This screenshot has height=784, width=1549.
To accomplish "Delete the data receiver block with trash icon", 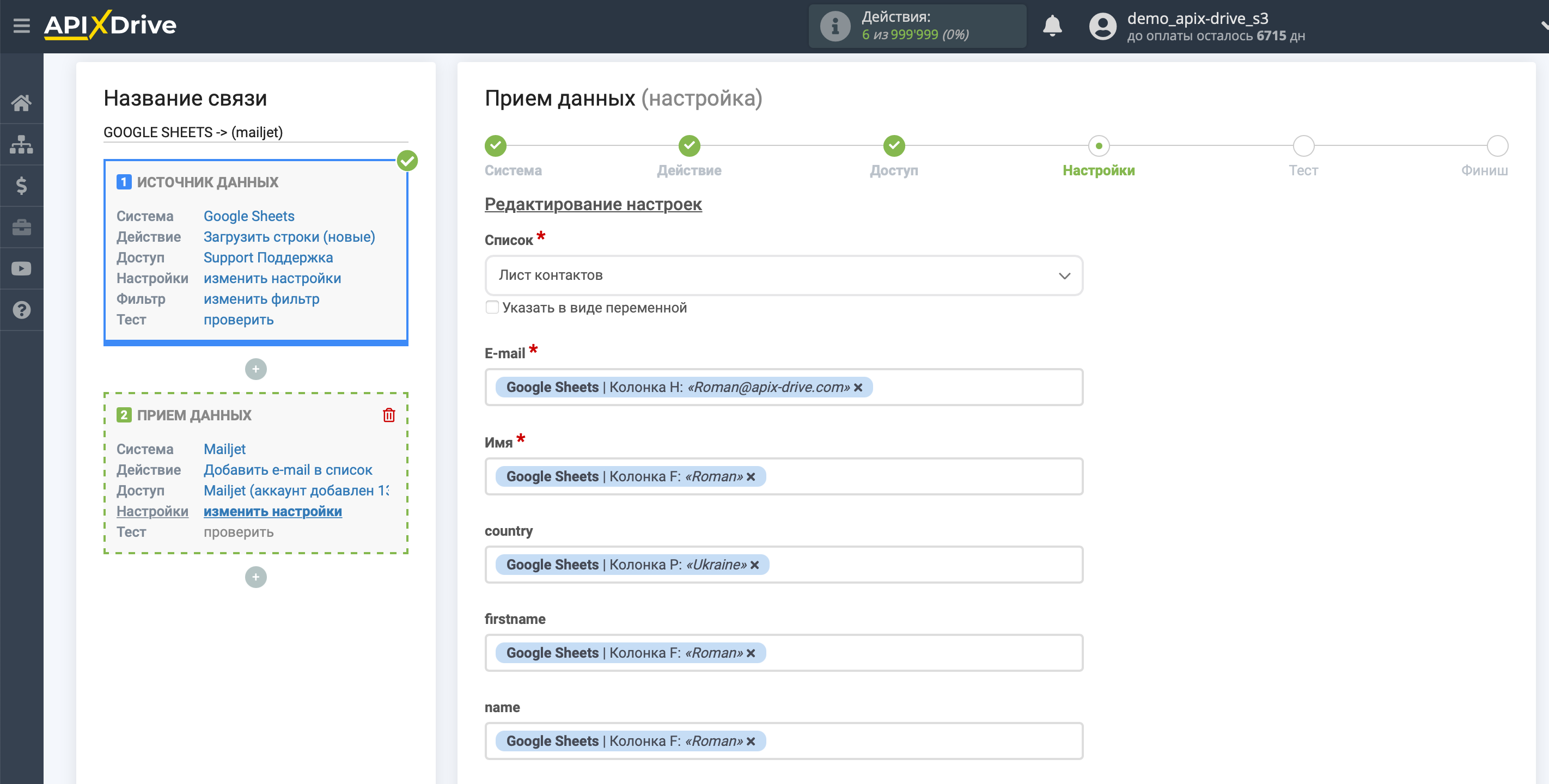I will point(389,415).
